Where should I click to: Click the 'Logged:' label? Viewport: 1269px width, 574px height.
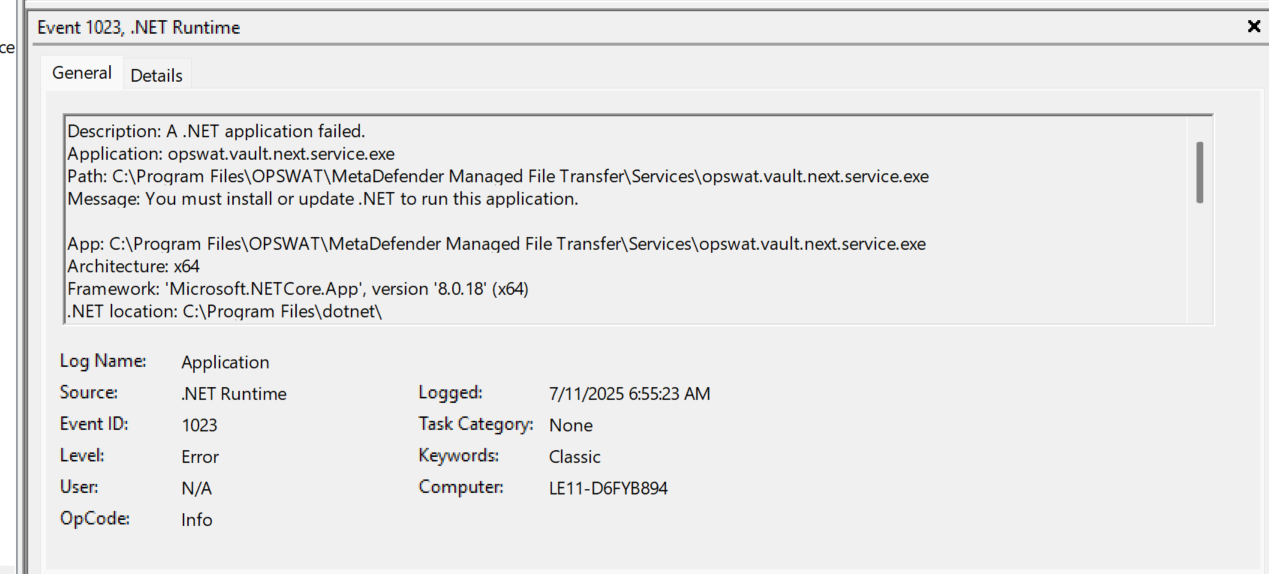[x=450, y=393]
